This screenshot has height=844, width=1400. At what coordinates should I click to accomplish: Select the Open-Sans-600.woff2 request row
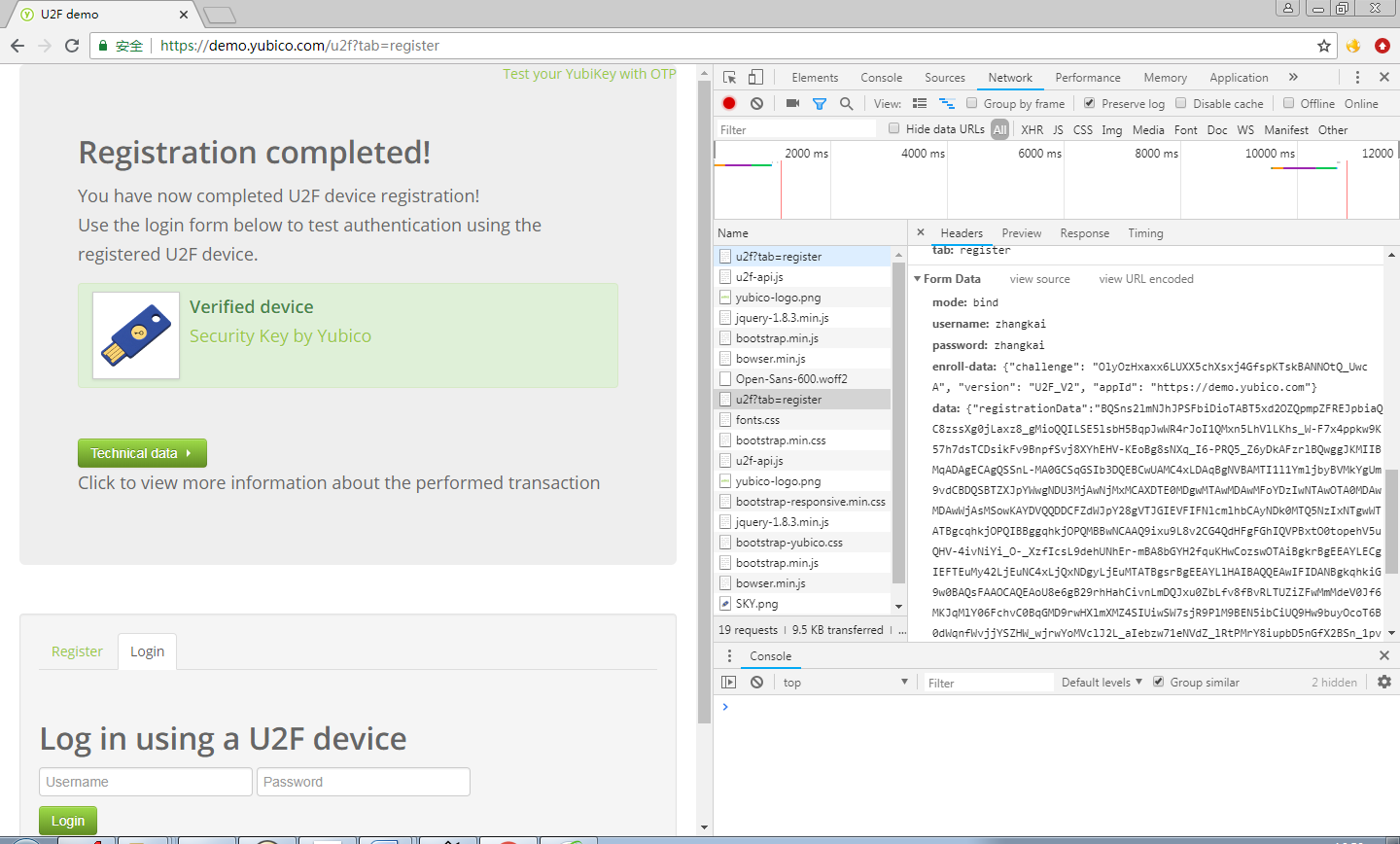[x=802, y=379]
